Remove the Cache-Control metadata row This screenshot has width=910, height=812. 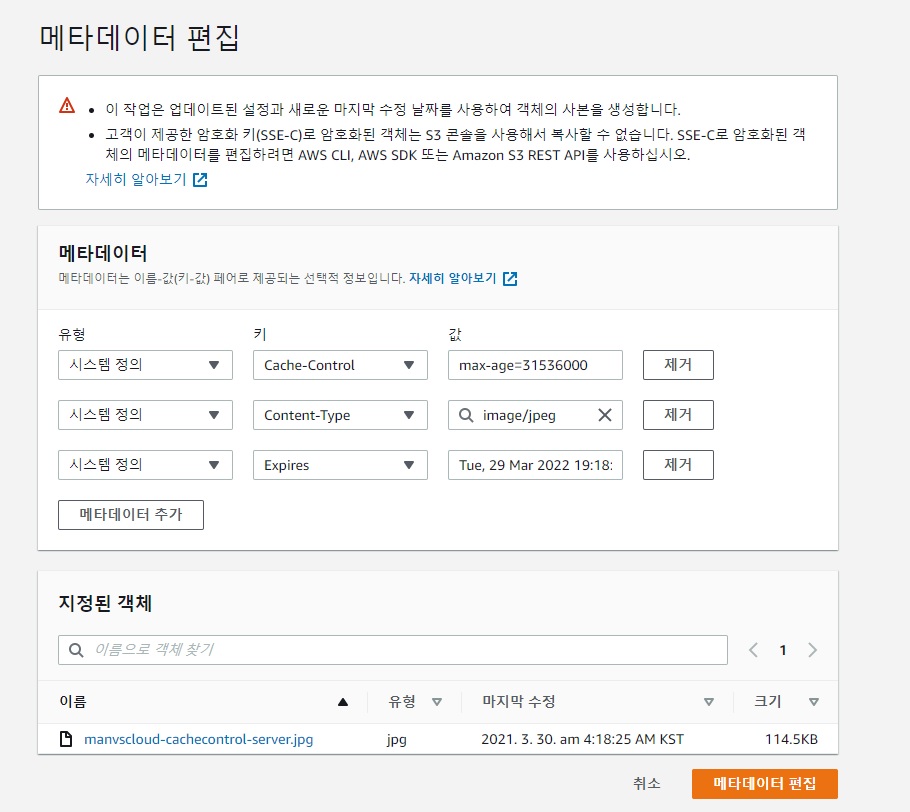[x=677, y=365]
